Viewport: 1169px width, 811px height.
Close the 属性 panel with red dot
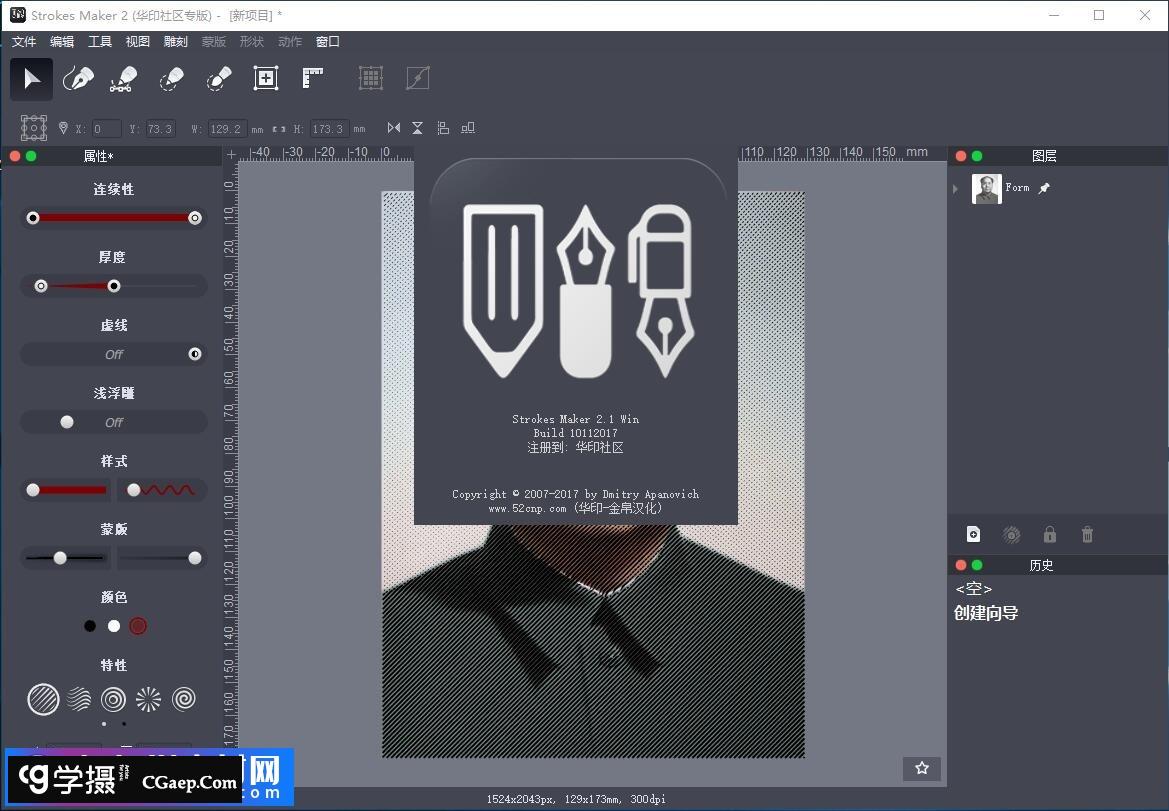(x=15, y=156)
